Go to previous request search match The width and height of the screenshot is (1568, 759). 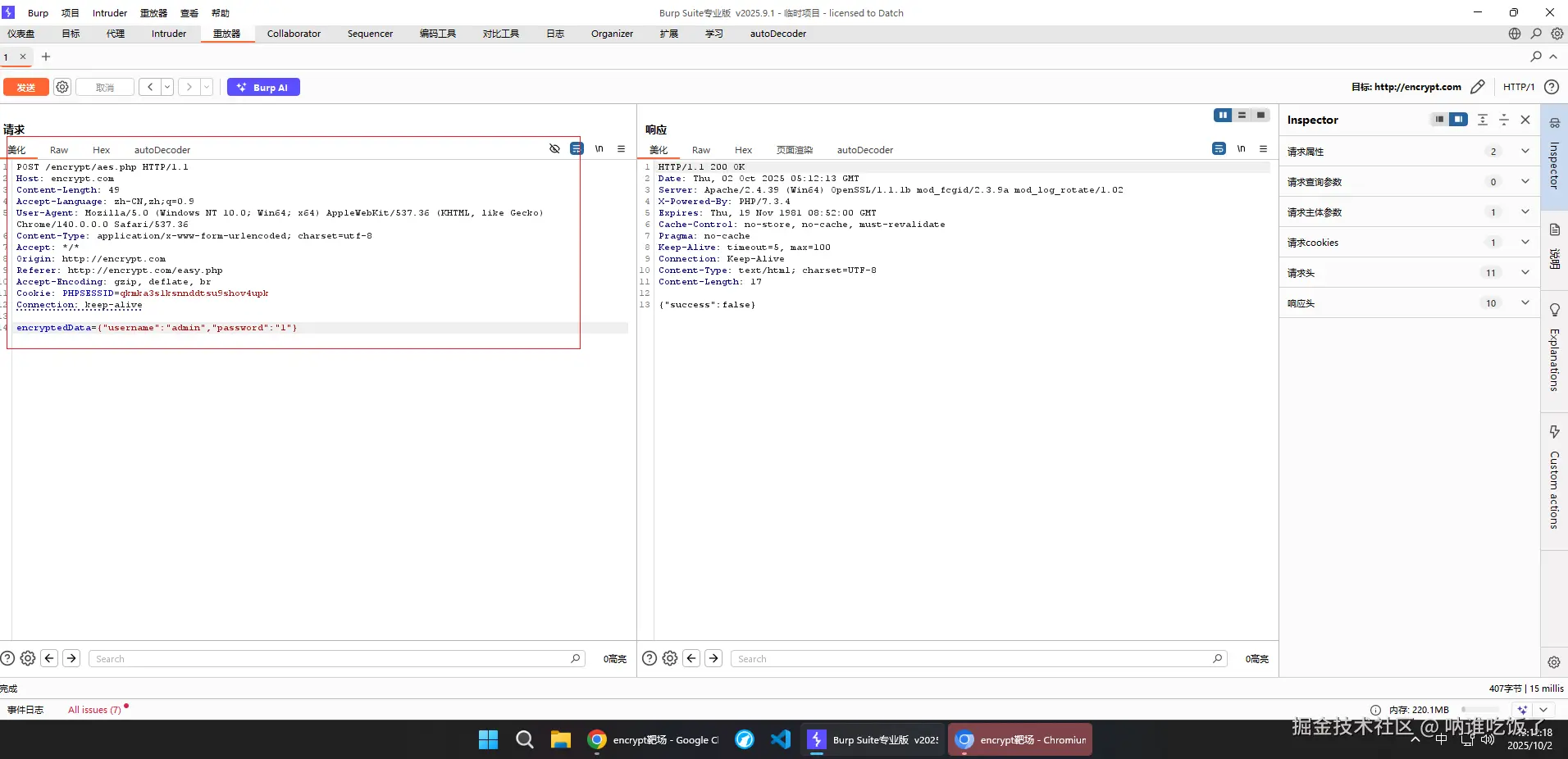49,658
